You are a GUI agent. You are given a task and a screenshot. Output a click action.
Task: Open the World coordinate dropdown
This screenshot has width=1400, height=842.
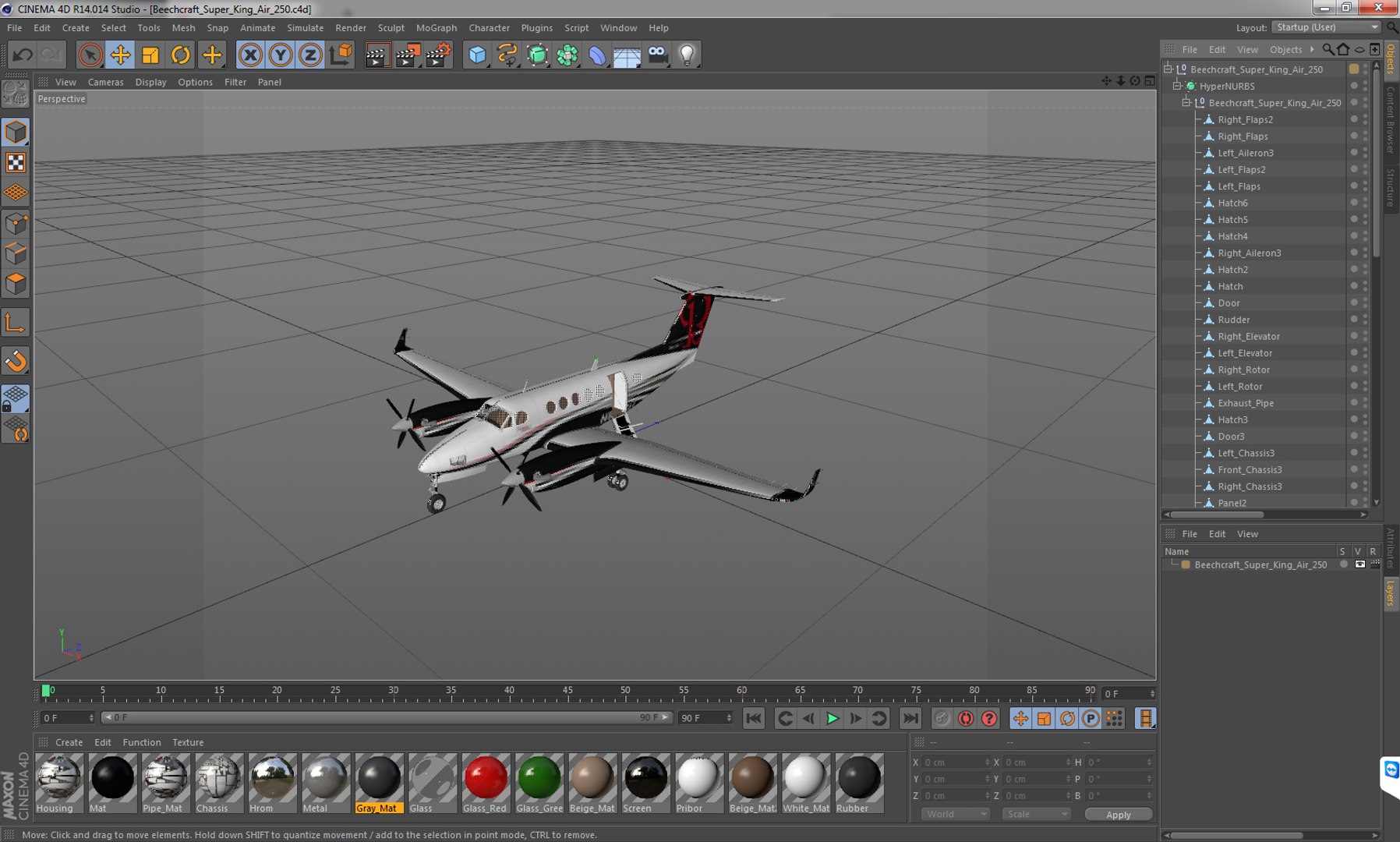(x=955, y=814)
